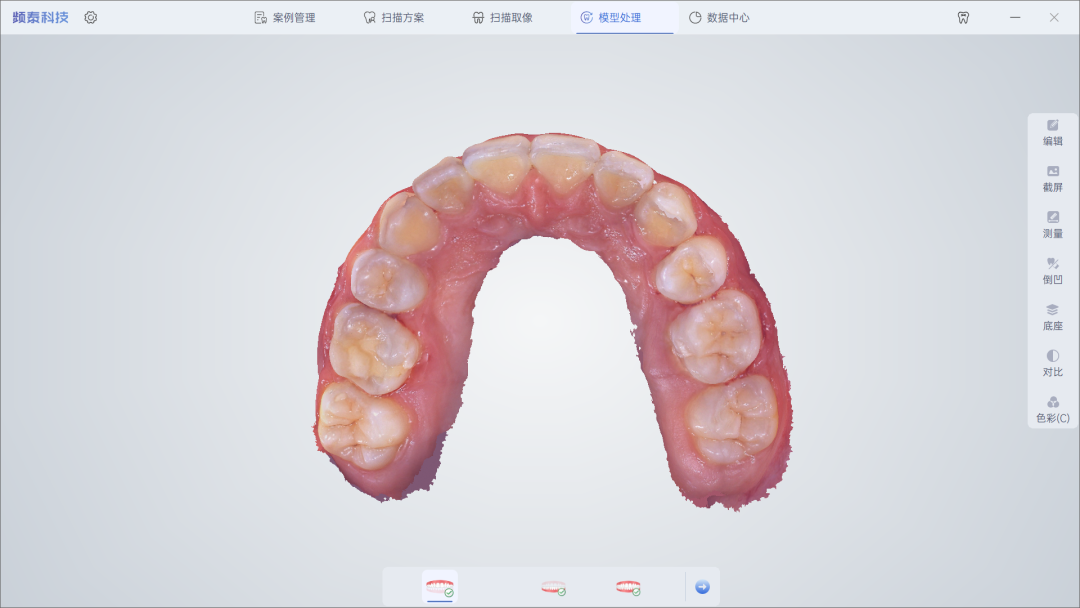Select the 模型处理 tab
Screen dimensions: 1080x608
coord(610,17)
